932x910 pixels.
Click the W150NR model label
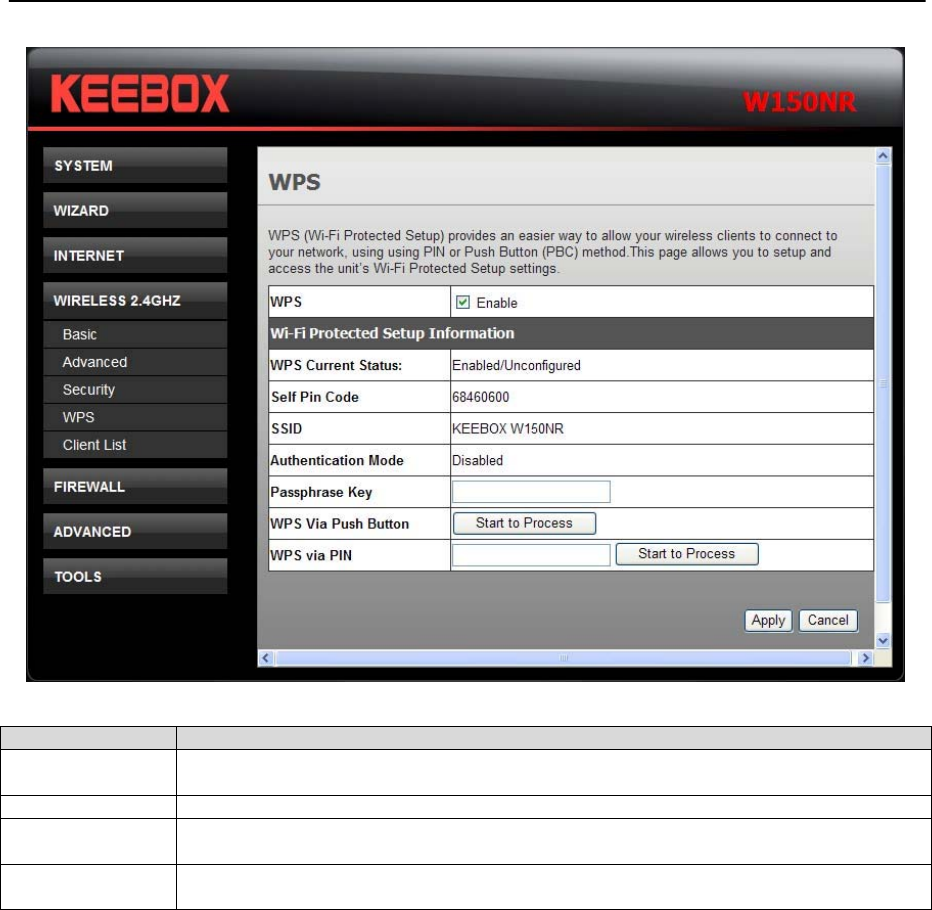click(799, 102)
